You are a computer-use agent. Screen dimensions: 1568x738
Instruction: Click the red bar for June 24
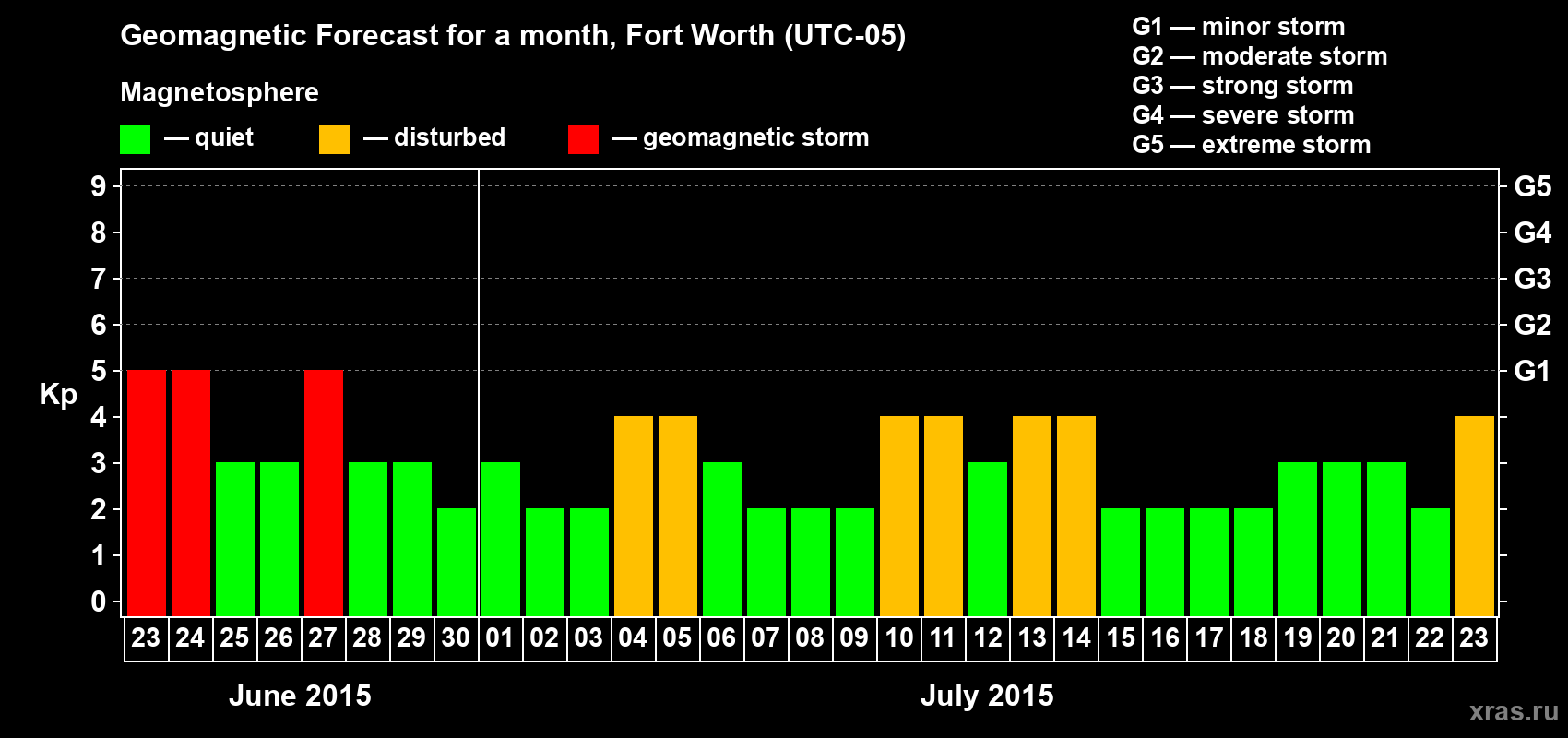click(191, 493)
